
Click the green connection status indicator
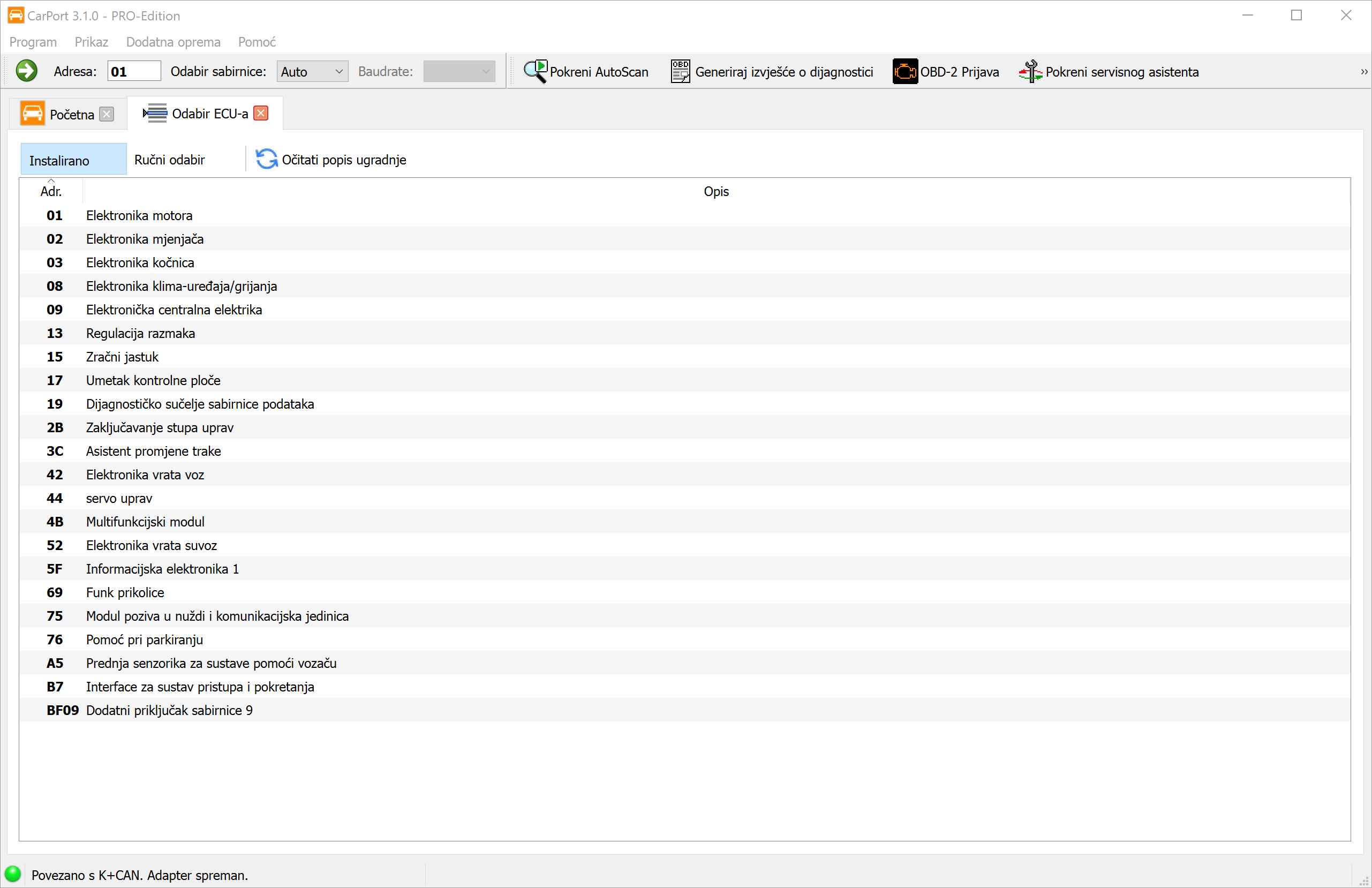point(12,874)
